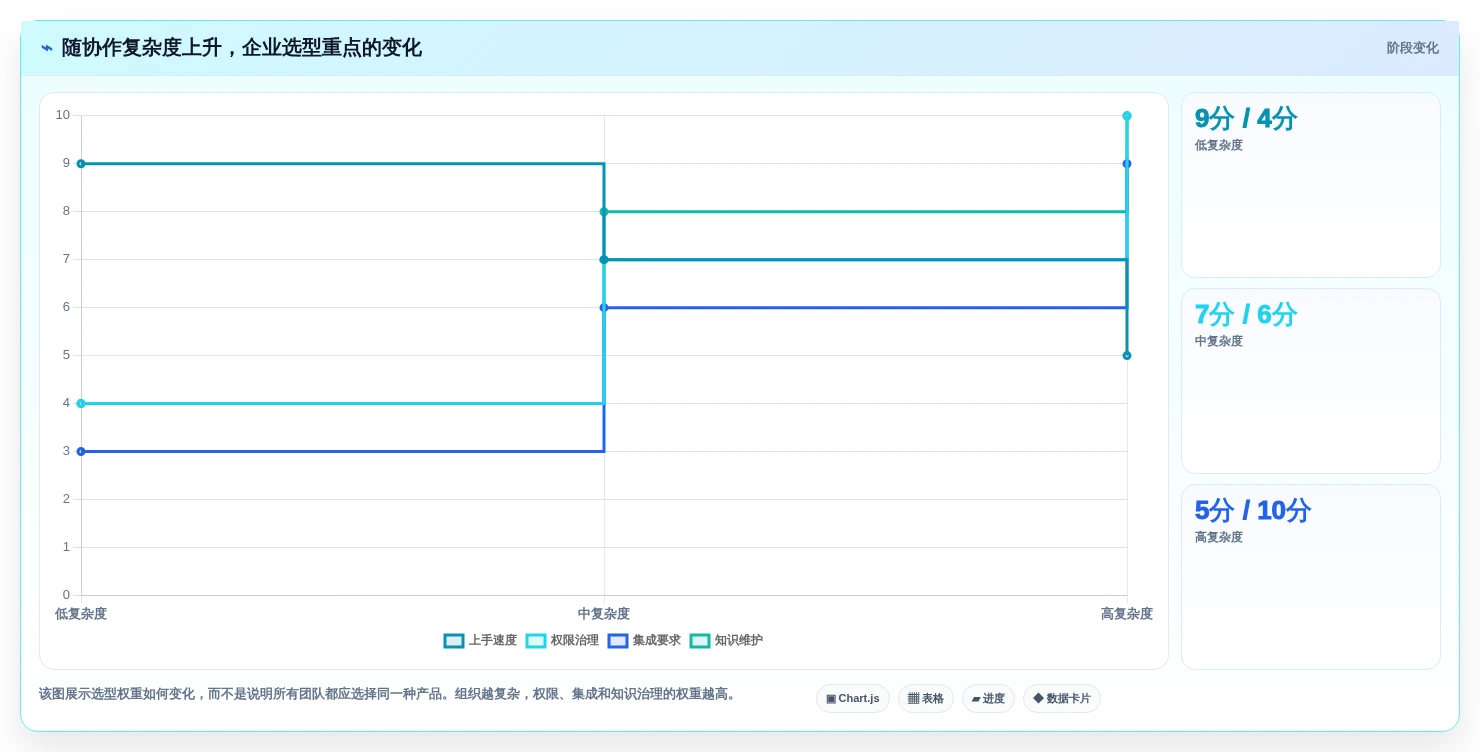Image resolution: width=1480 pixels, height=752 pixels.
Task: Click the 权限治理 point at 高复杂度 value 10
Action: click(1127, 116)
